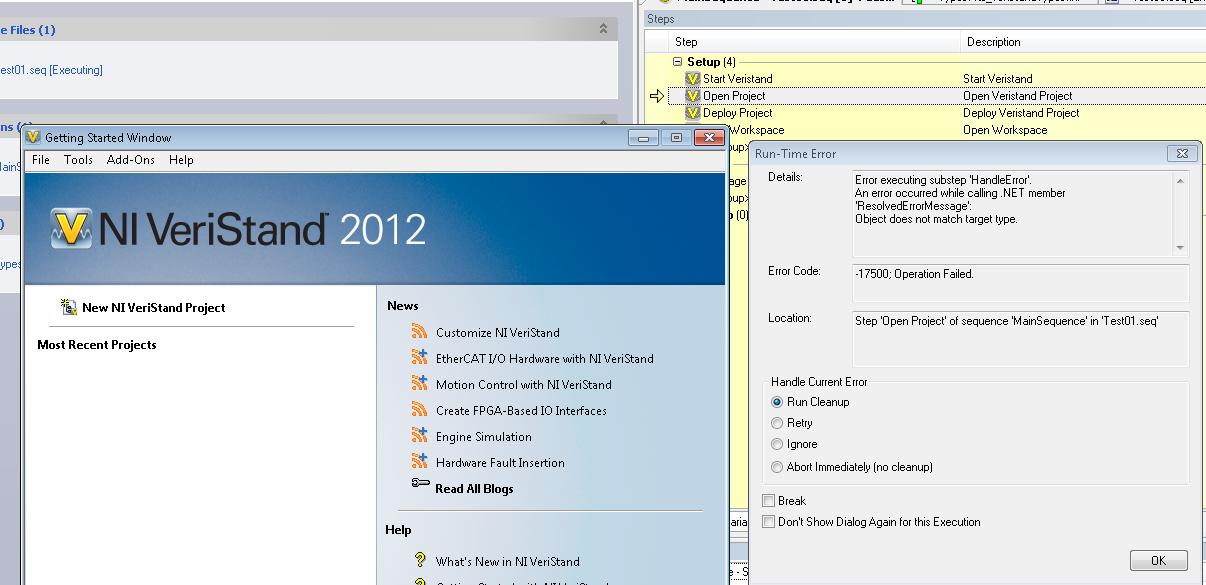The height and width of the screenshot is (585, 1206).
Task: Click OK in the Run-Time Error dialog
Action: click(1158, 561)
